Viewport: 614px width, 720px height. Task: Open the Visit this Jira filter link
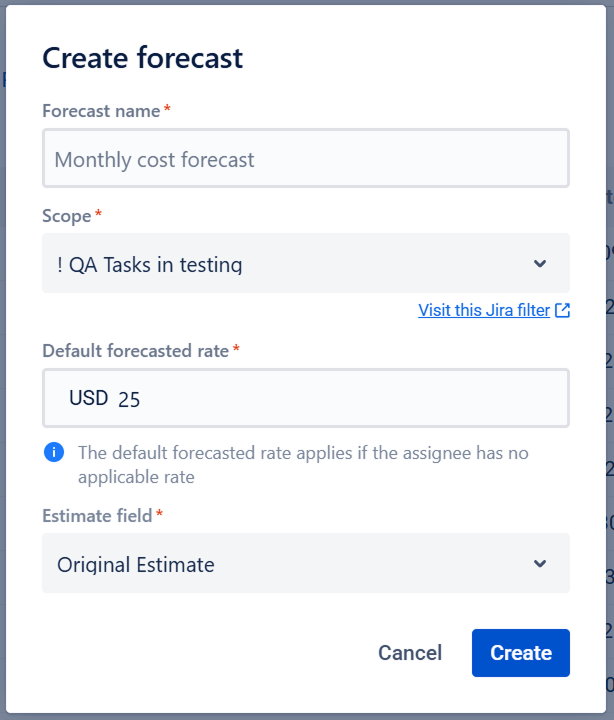coord(484,310)
